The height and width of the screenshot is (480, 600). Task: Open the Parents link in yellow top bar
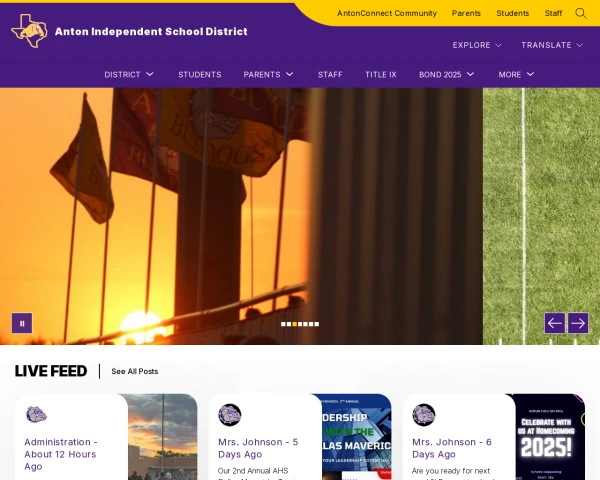click(466, 13)
